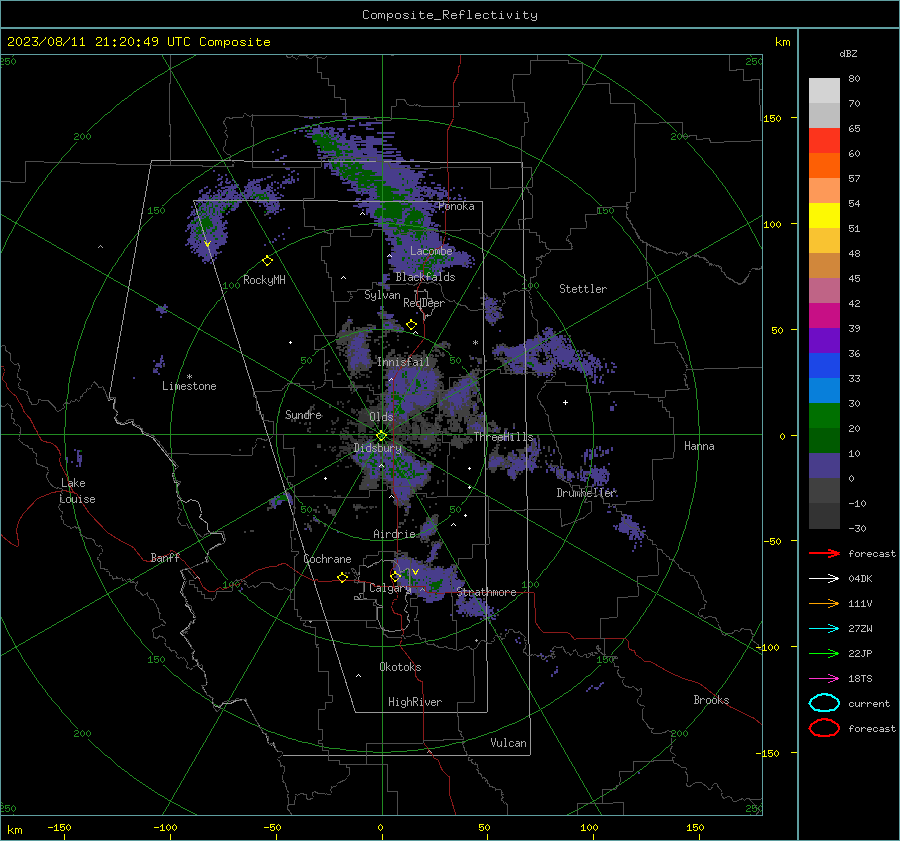
Task: Click the Strathmore city label
Action: [486, 592]
